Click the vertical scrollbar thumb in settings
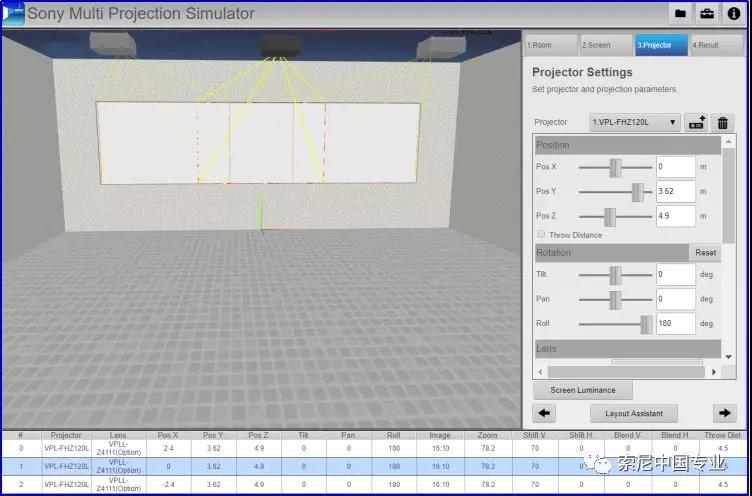This screenshot has width=752, height=496. point(728,195)
